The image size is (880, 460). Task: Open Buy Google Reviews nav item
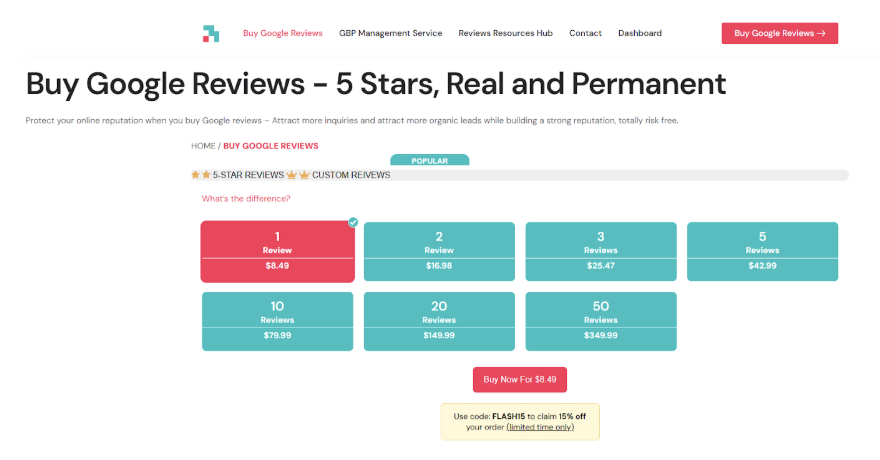[x=283, y=33]
